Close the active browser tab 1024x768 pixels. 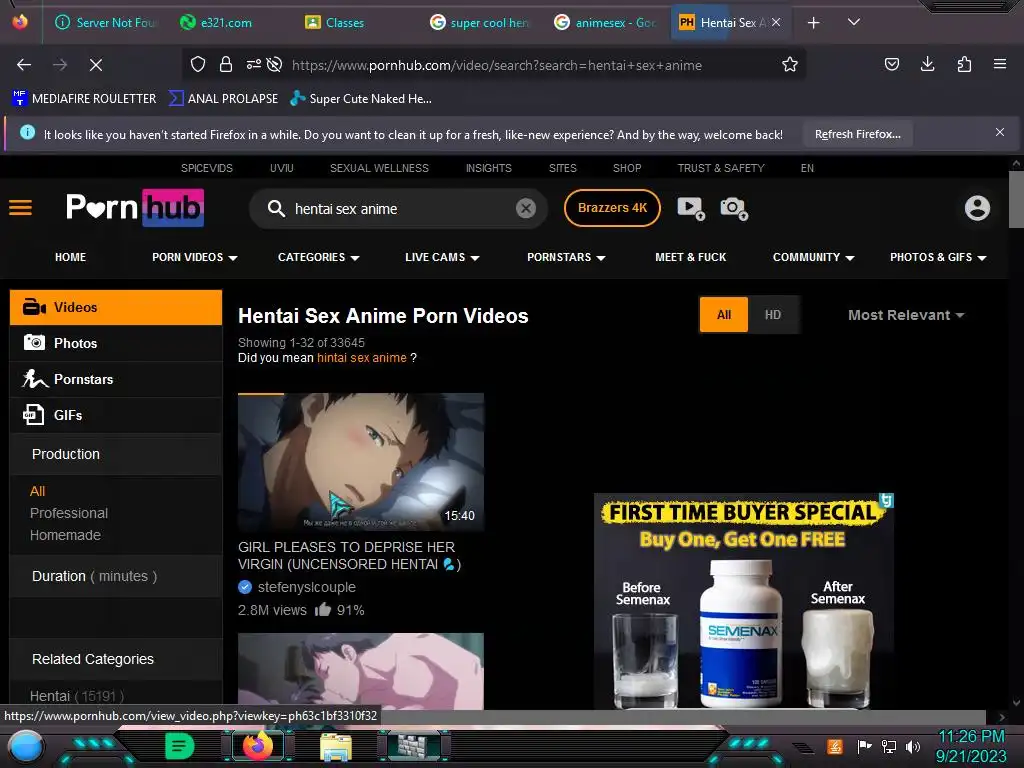coord(776,22)
